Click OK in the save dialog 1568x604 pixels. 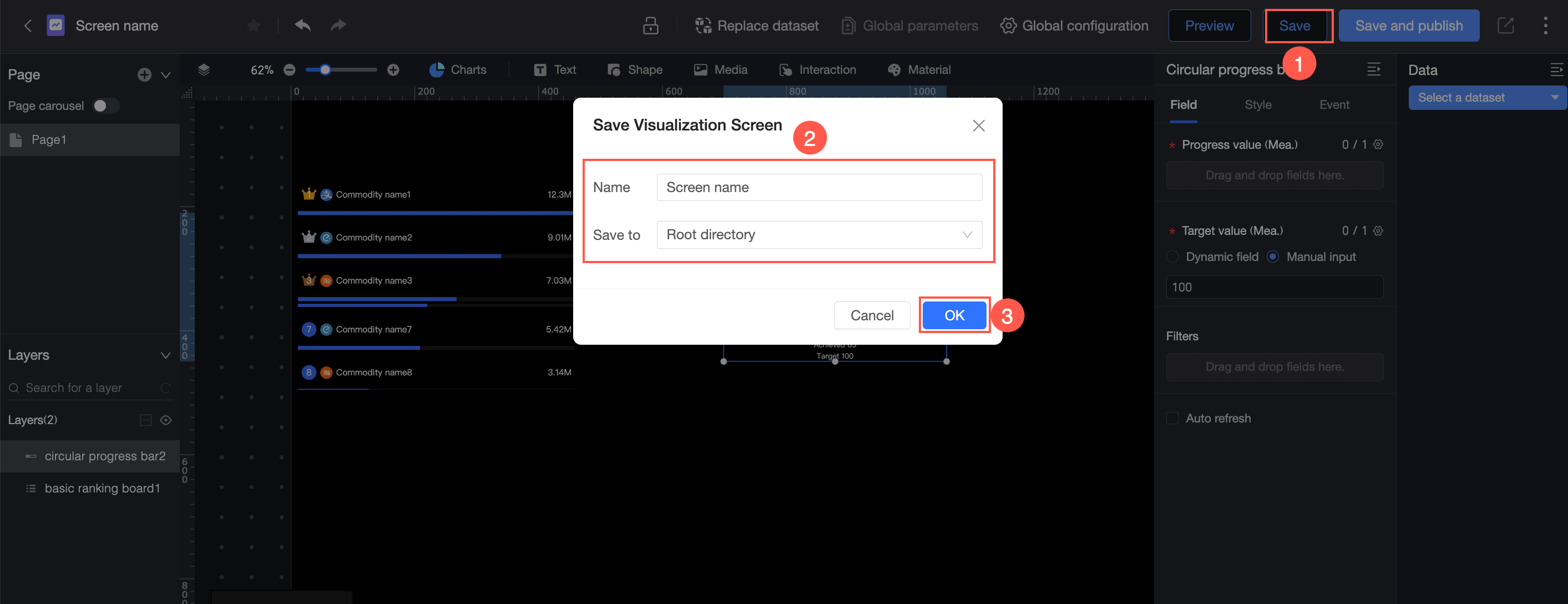pos(953,315)
